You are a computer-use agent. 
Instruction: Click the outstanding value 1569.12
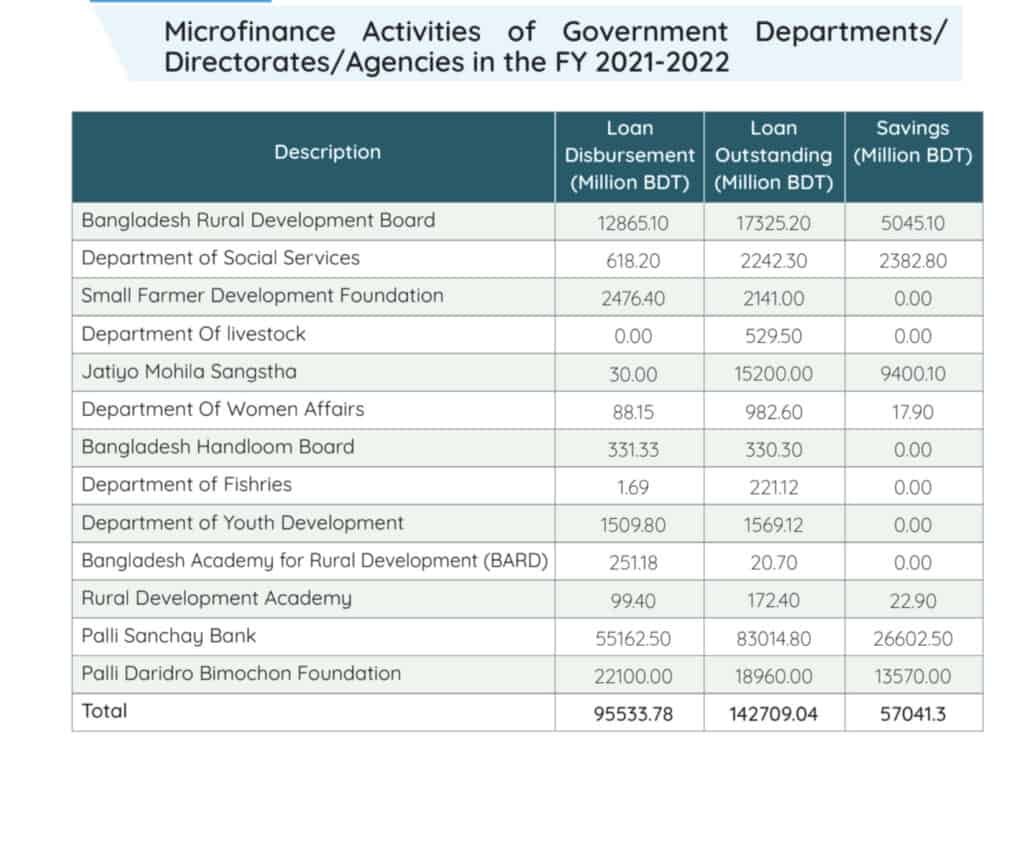coord(773,526)
